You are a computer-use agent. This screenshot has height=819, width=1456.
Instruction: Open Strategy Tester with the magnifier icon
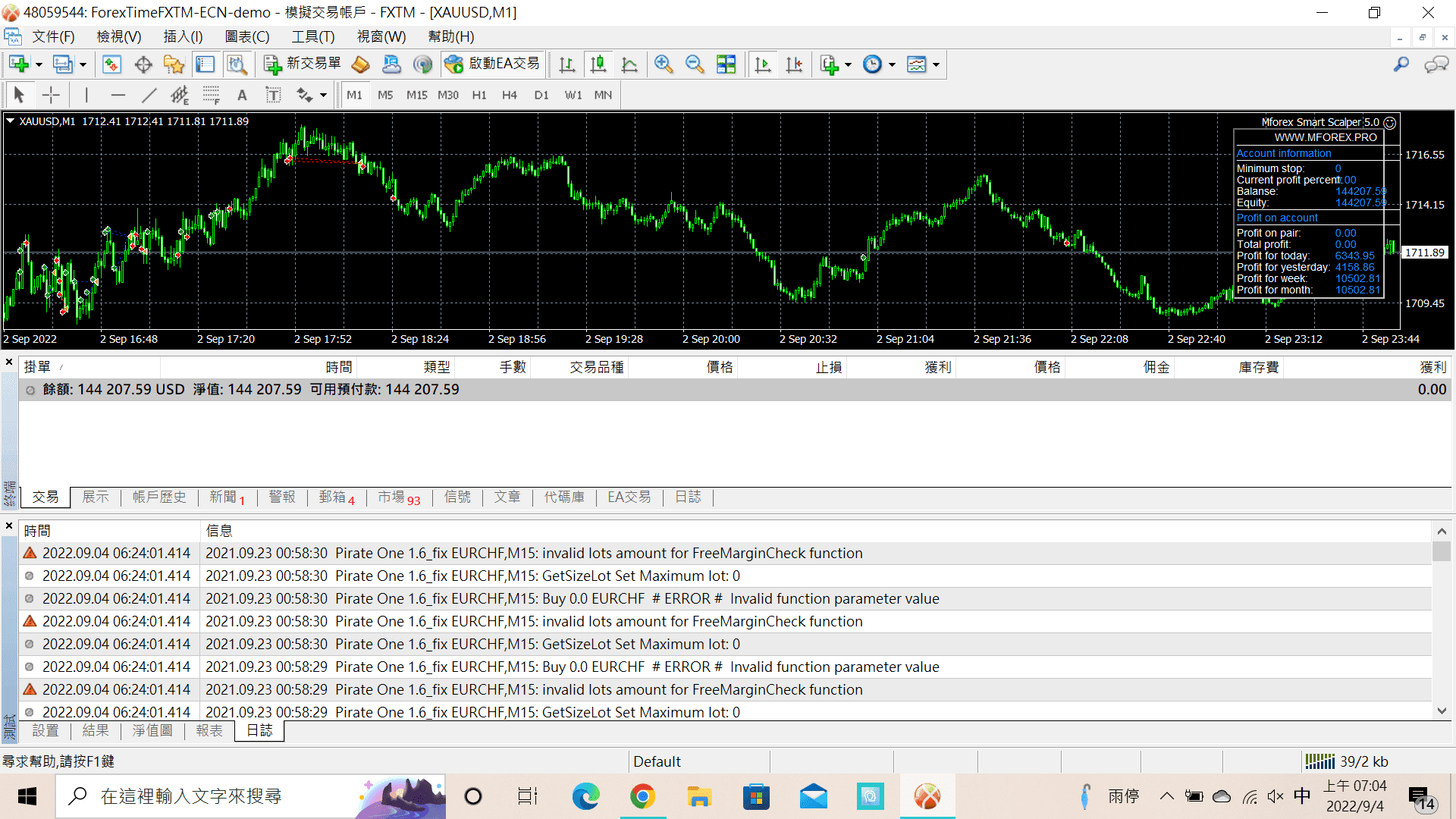237,64
